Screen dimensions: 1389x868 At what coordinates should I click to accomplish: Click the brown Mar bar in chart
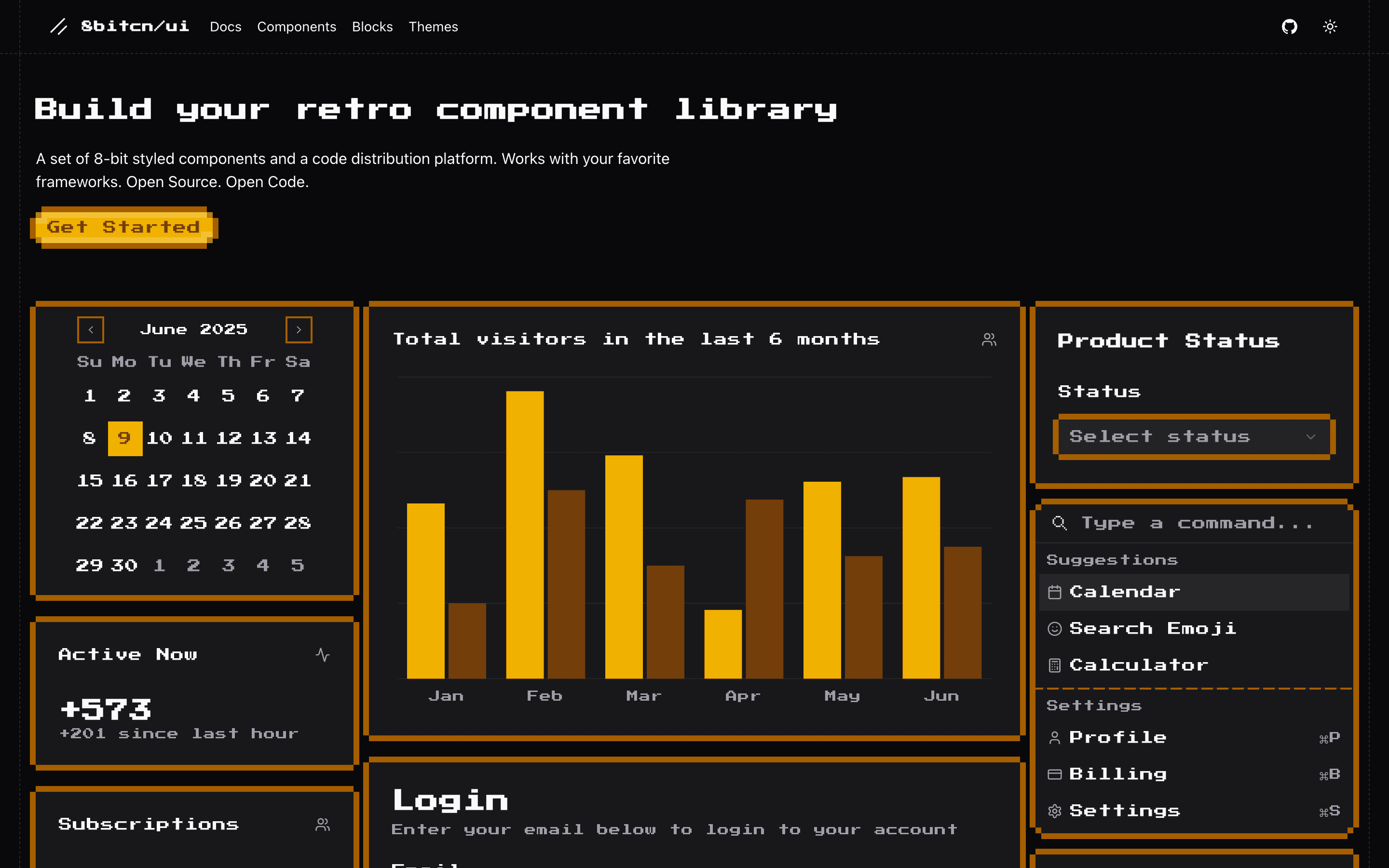pyautogui.click(x=665, y=622)
